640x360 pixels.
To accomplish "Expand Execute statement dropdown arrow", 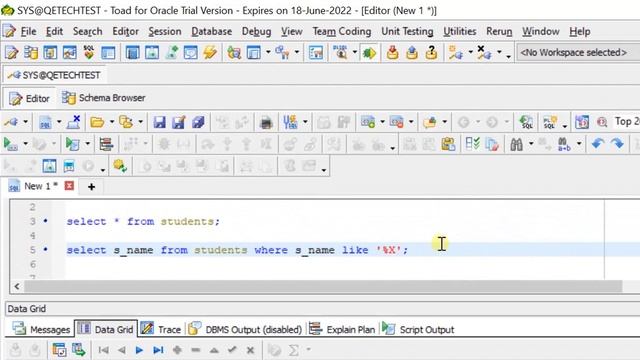I will tap(25, 143).
